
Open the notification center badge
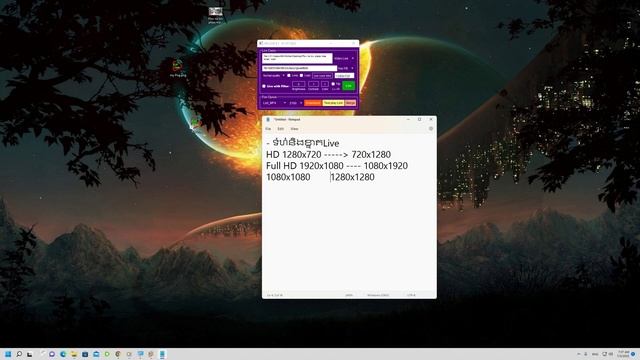click(x=633, y=354)
